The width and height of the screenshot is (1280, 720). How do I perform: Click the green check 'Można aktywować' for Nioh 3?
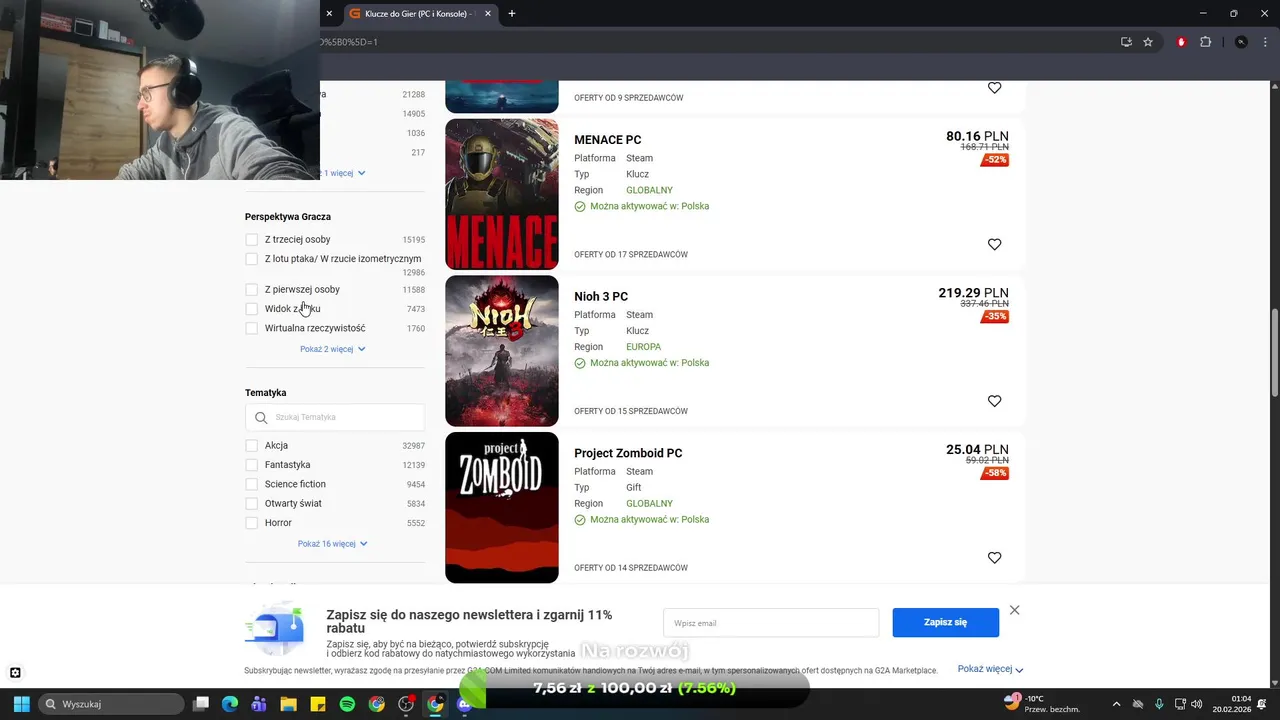(x=580, y=363)
